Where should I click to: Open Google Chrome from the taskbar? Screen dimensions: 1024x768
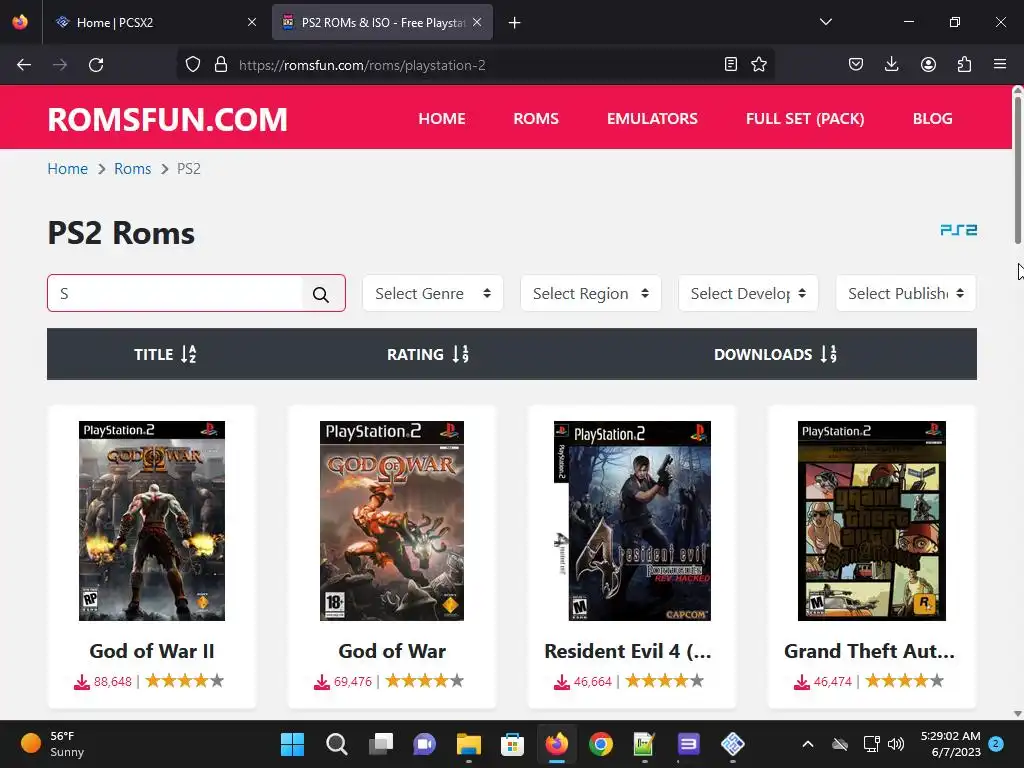click(601, 744)
